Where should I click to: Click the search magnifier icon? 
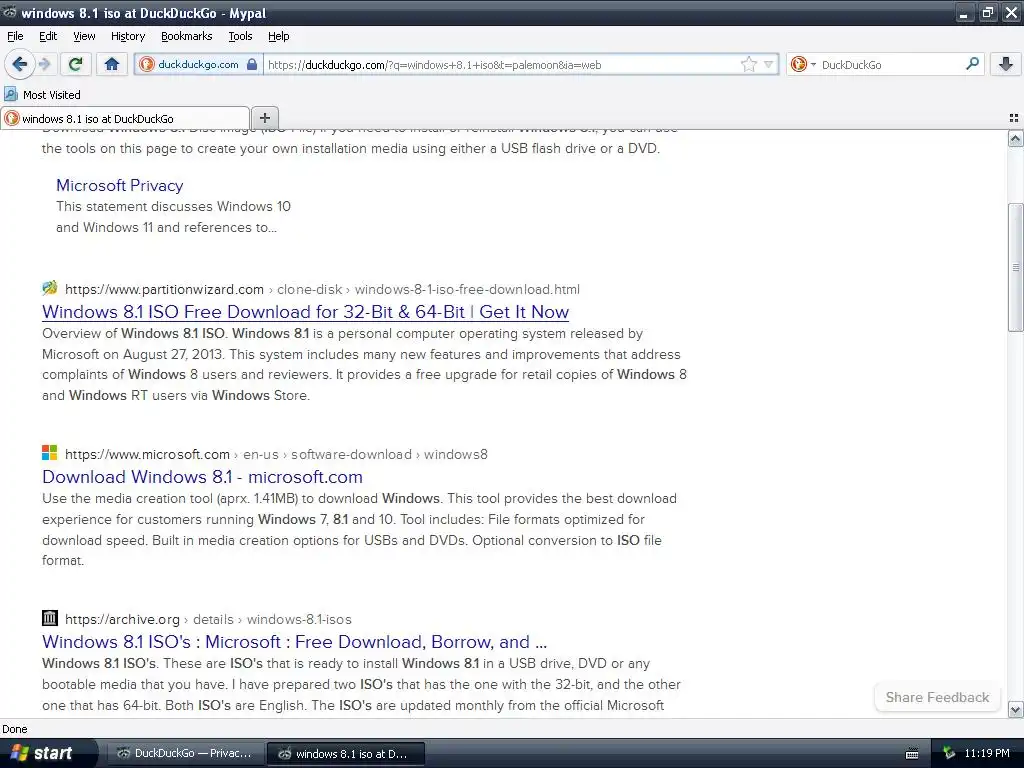972,63
